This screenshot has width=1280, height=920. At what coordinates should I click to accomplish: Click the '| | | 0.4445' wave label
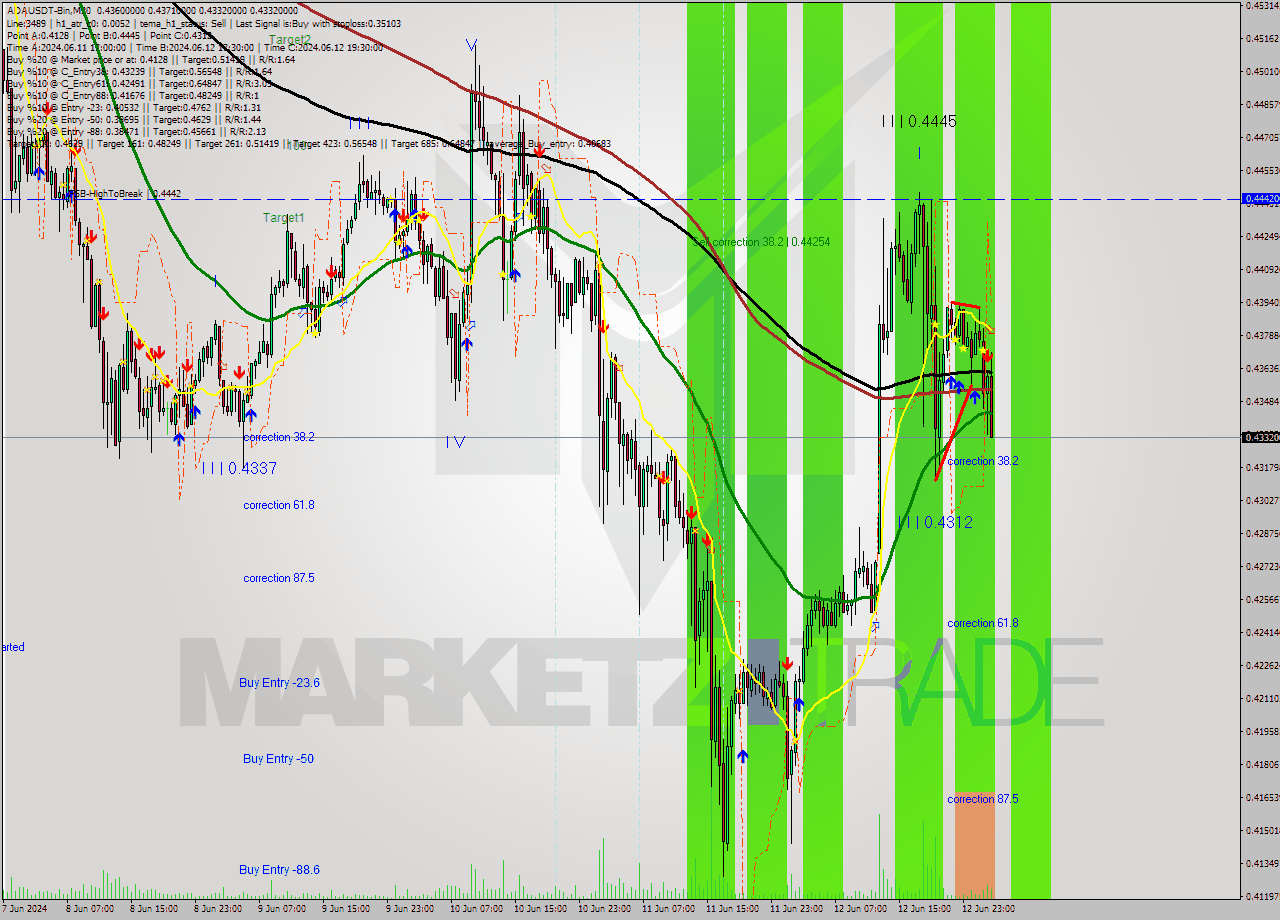pos(919,121)
